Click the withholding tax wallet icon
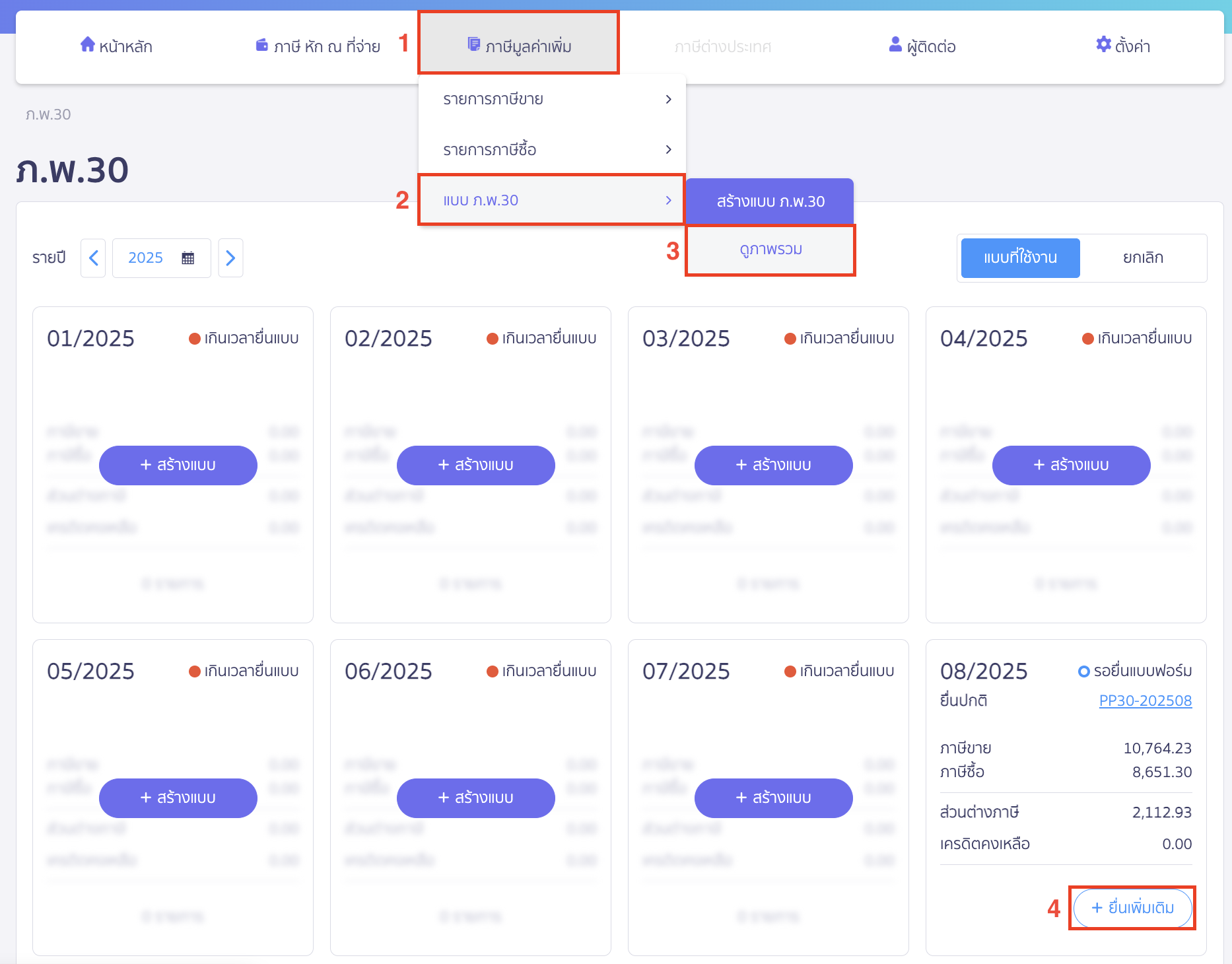 pyautogui.click(x=262, y=45)
